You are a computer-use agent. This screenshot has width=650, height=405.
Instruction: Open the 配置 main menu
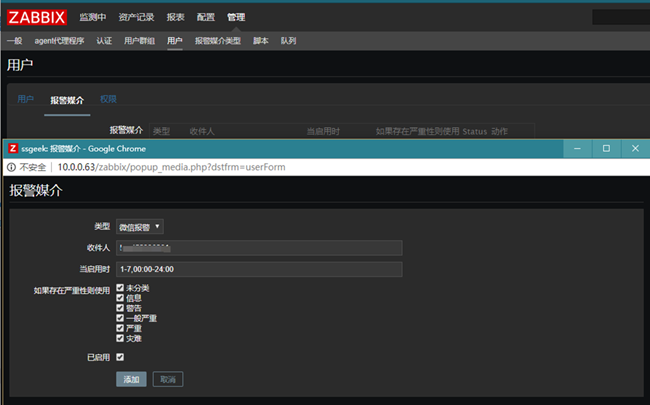coord(206,17)
